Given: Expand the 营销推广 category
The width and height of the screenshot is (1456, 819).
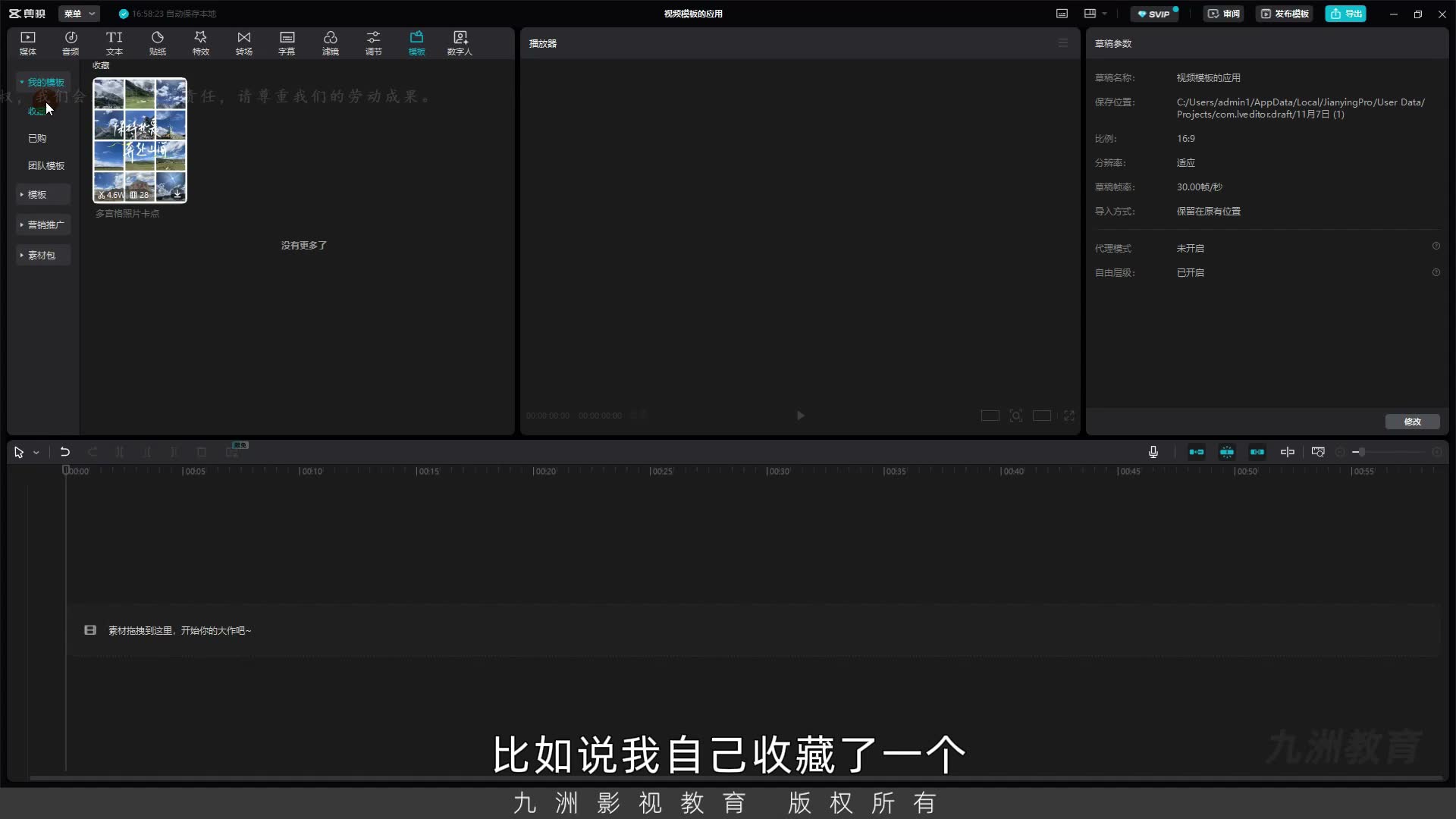Looking at the screenshot, I should coord(43,224).
